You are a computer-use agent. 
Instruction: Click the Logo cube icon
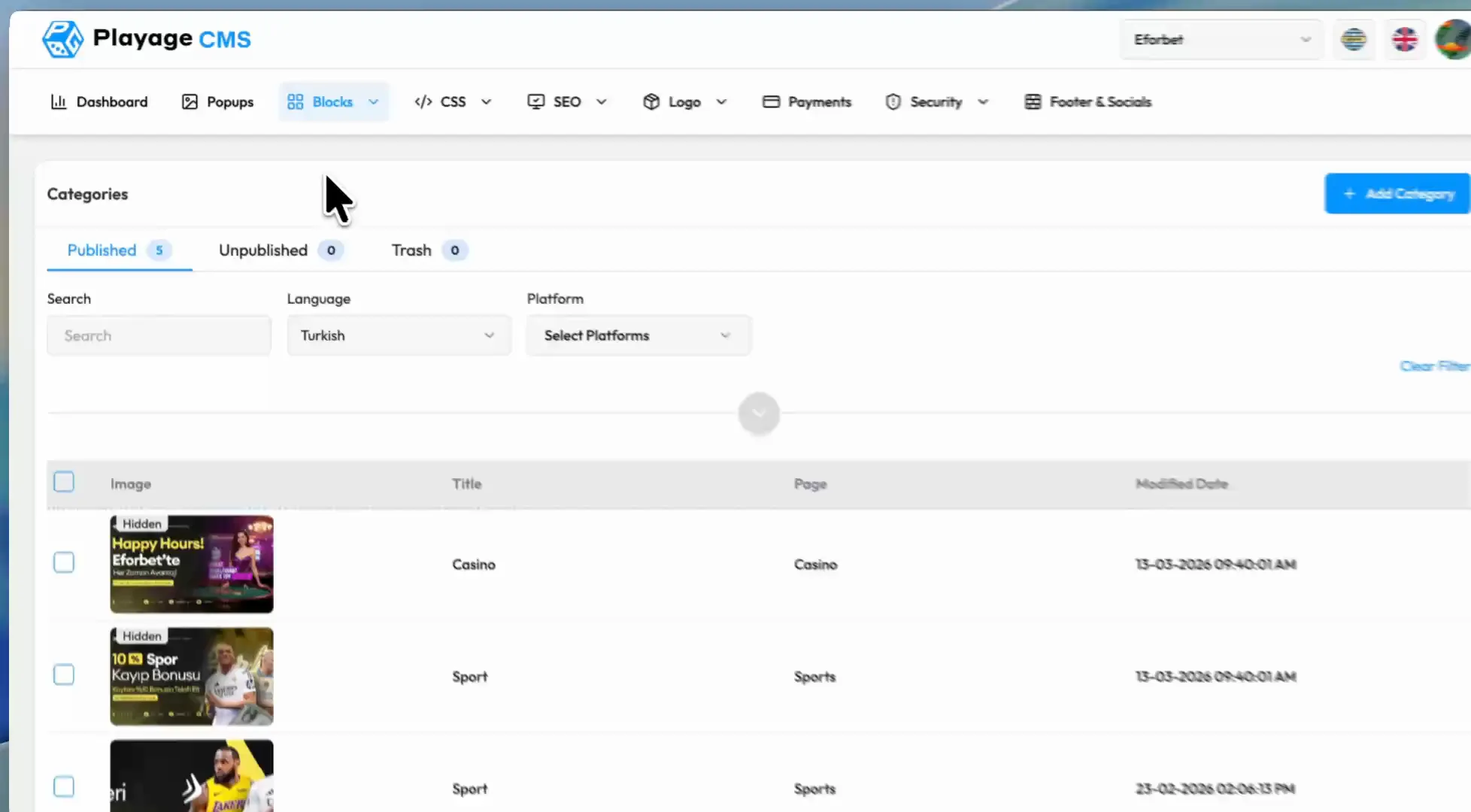(x=651, y=101)
